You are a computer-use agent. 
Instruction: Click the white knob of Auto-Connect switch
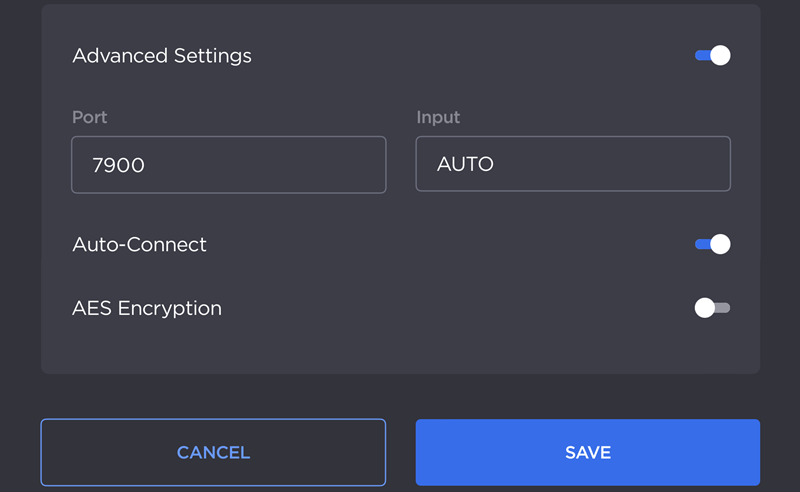pos(720,244)
